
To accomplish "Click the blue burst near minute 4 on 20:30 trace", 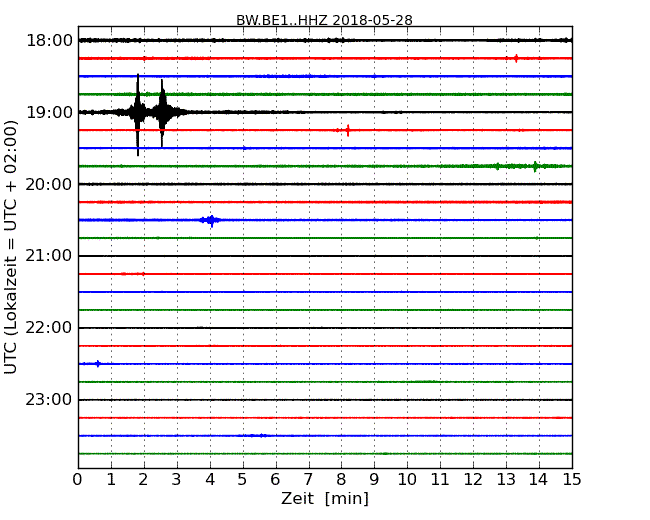I will pyautogui.click(x=211, y=220).
